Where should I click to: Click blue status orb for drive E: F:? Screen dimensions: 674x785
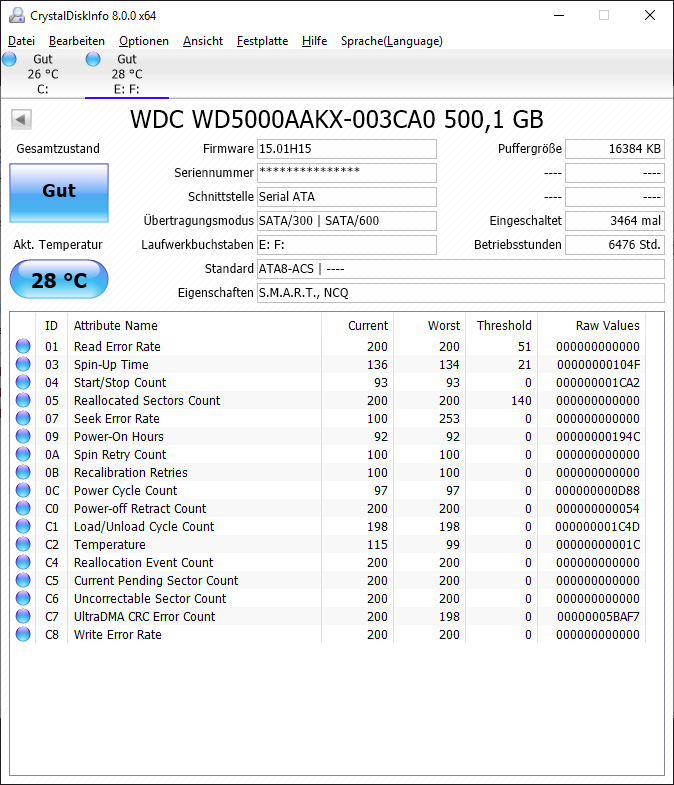point(93,59)
